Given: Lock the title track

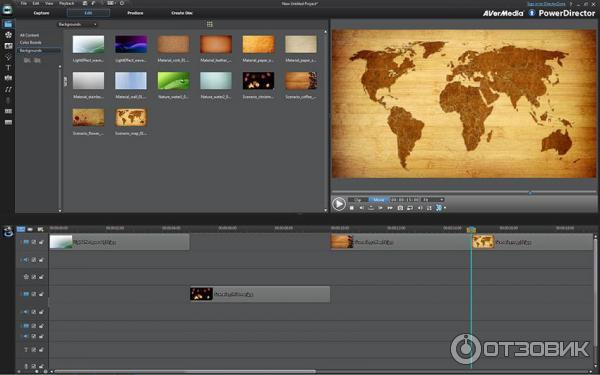Looking at the screenshot, I should [41, 350].
